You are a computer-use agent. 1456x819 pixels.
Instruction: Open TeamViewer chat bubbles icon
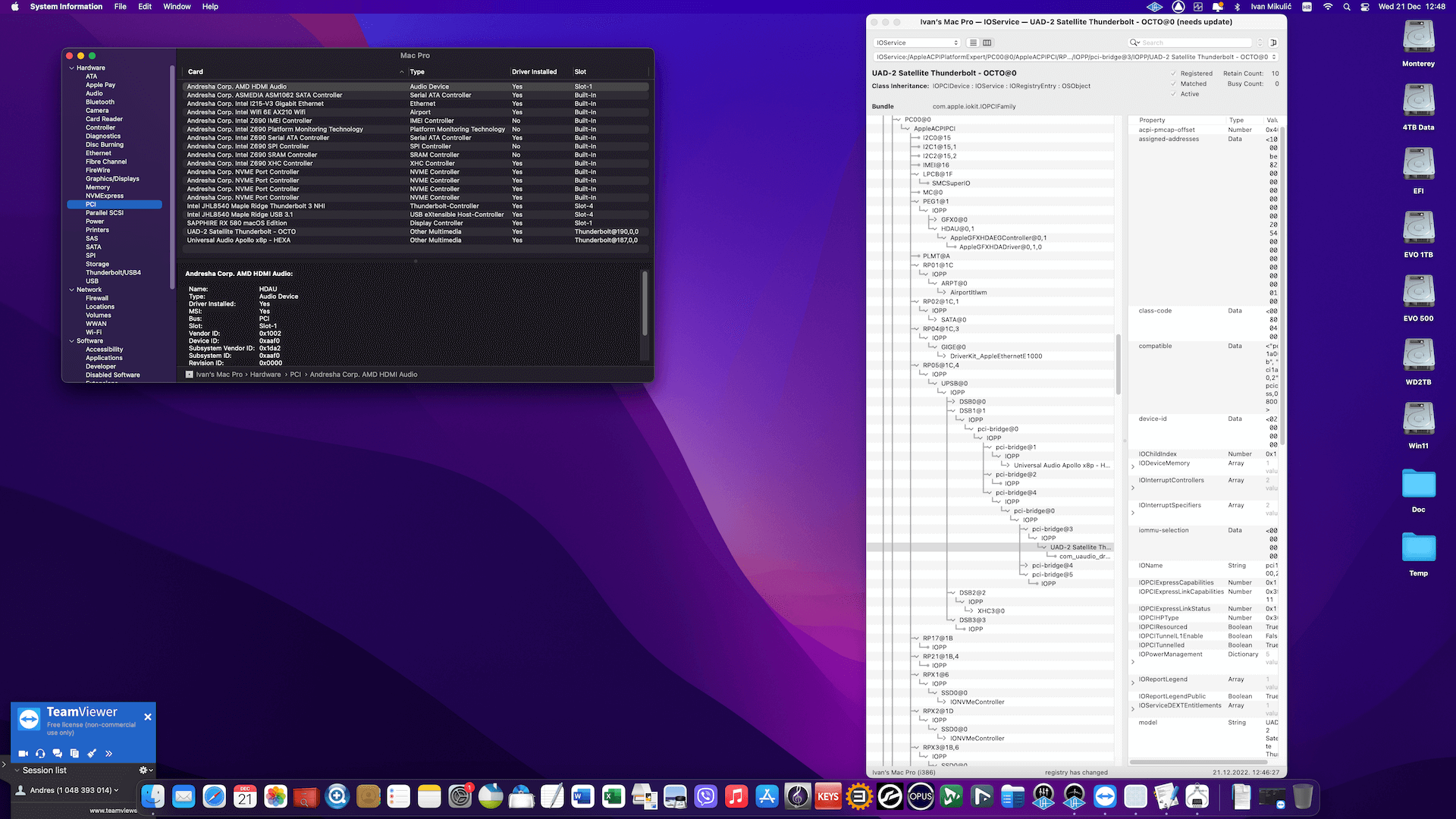(57, 753)
